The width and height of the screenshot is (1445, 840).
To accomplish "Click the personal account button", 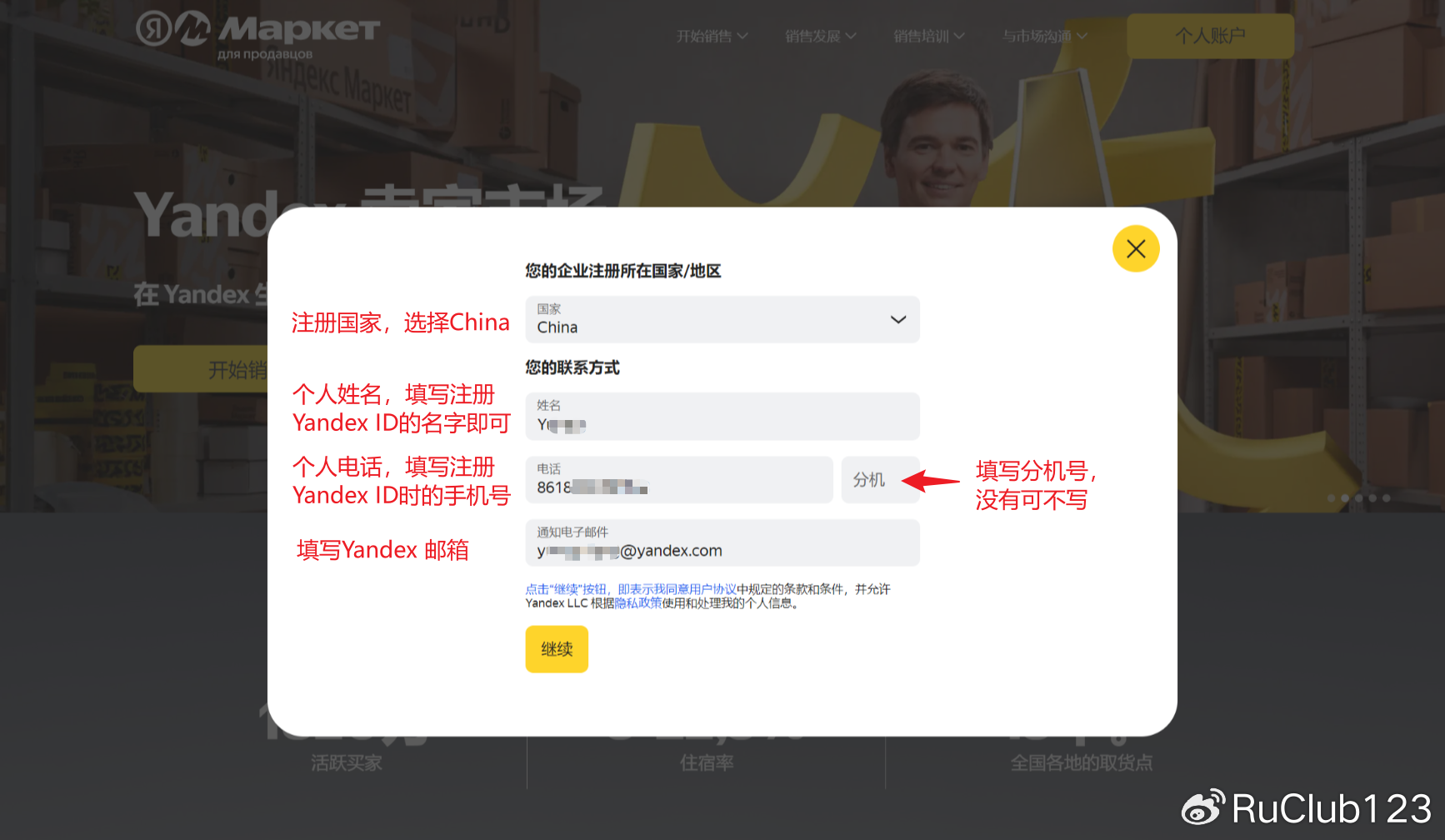I will 1210,36.
